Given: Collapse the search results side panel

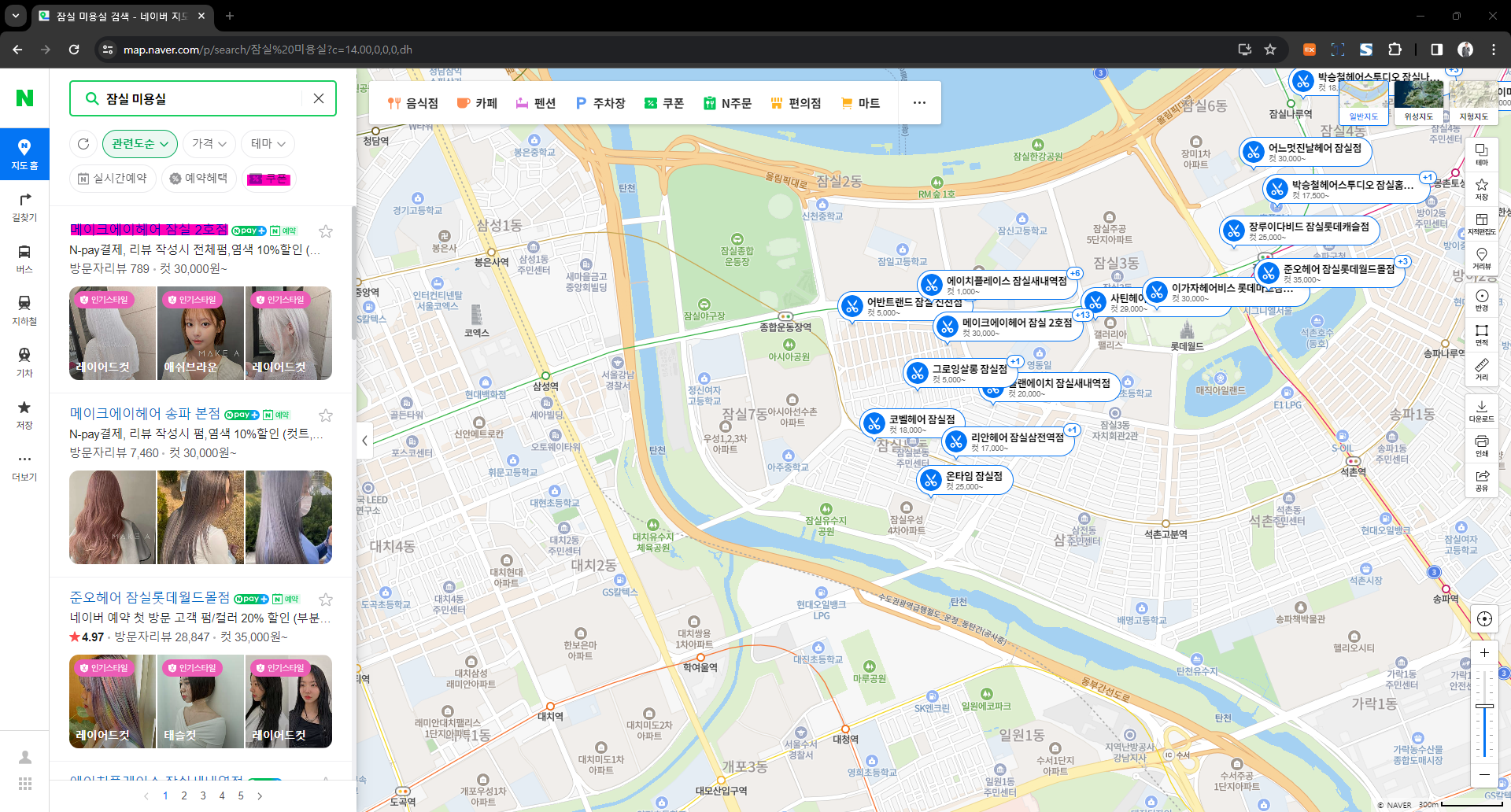Looking at the screenshot, I should (x=364, y=441).
